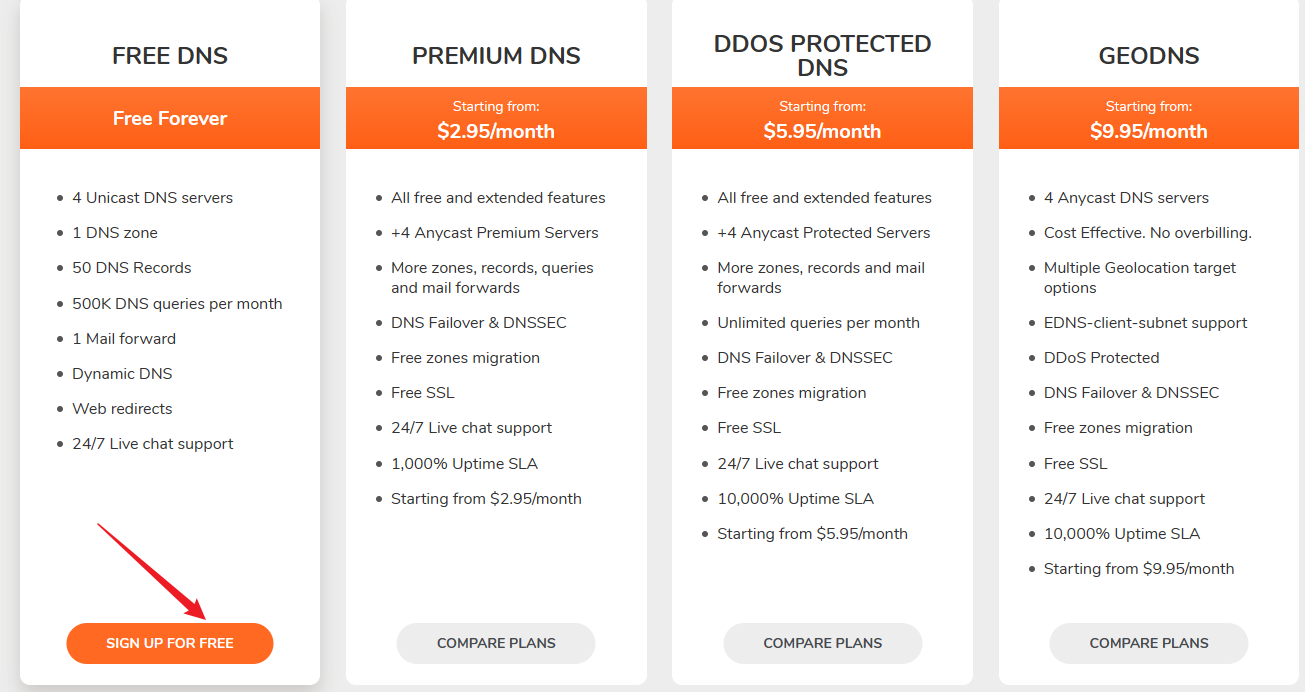Click the Unlimited queries per month item
This screenshot has height=692, width=1305.
click(x=818, y=322)
